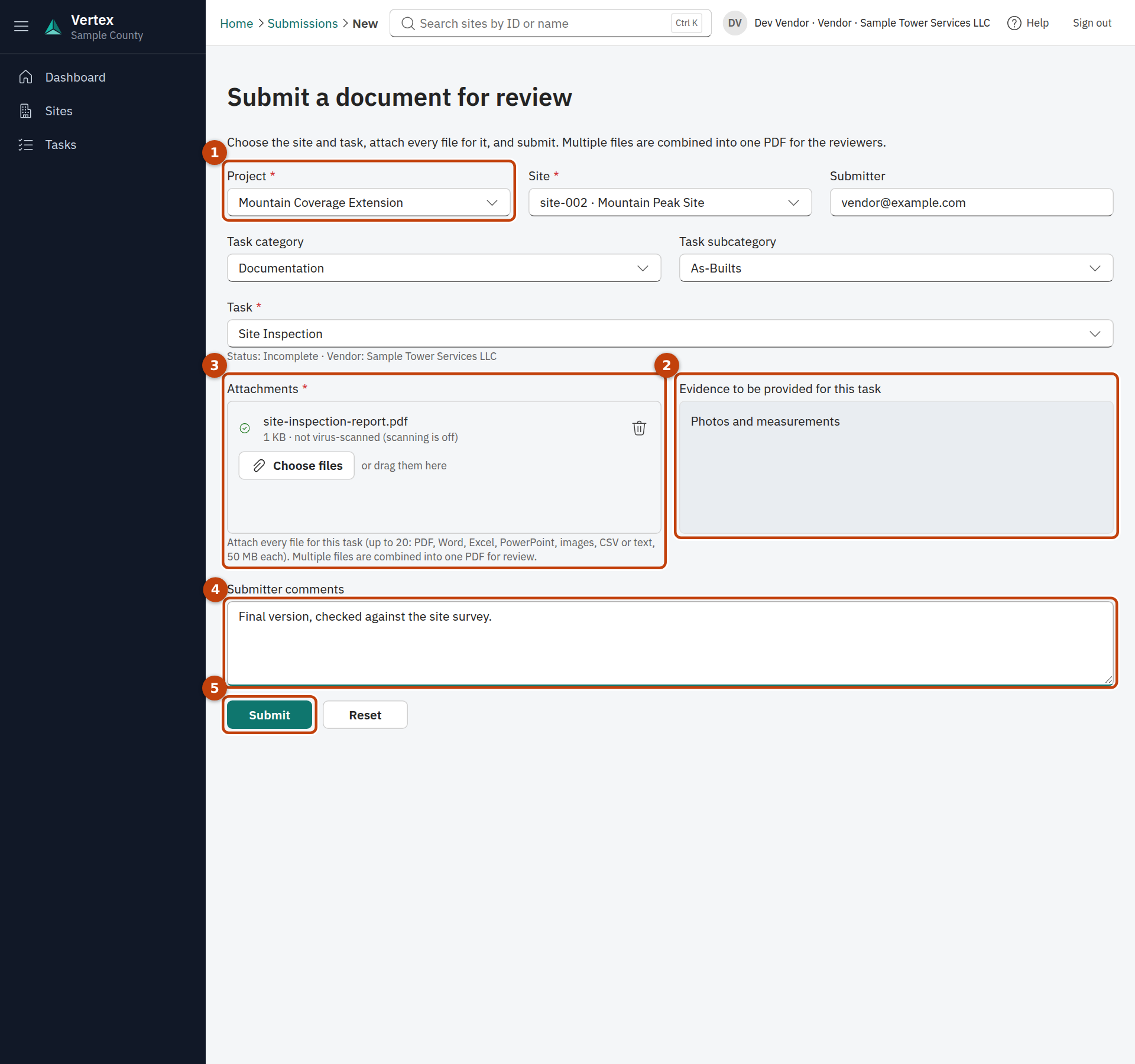This screenshot has height=1064, width=1135.
Task: Open the Task dropdown showing Site Inspection
Action: [670, 334]
